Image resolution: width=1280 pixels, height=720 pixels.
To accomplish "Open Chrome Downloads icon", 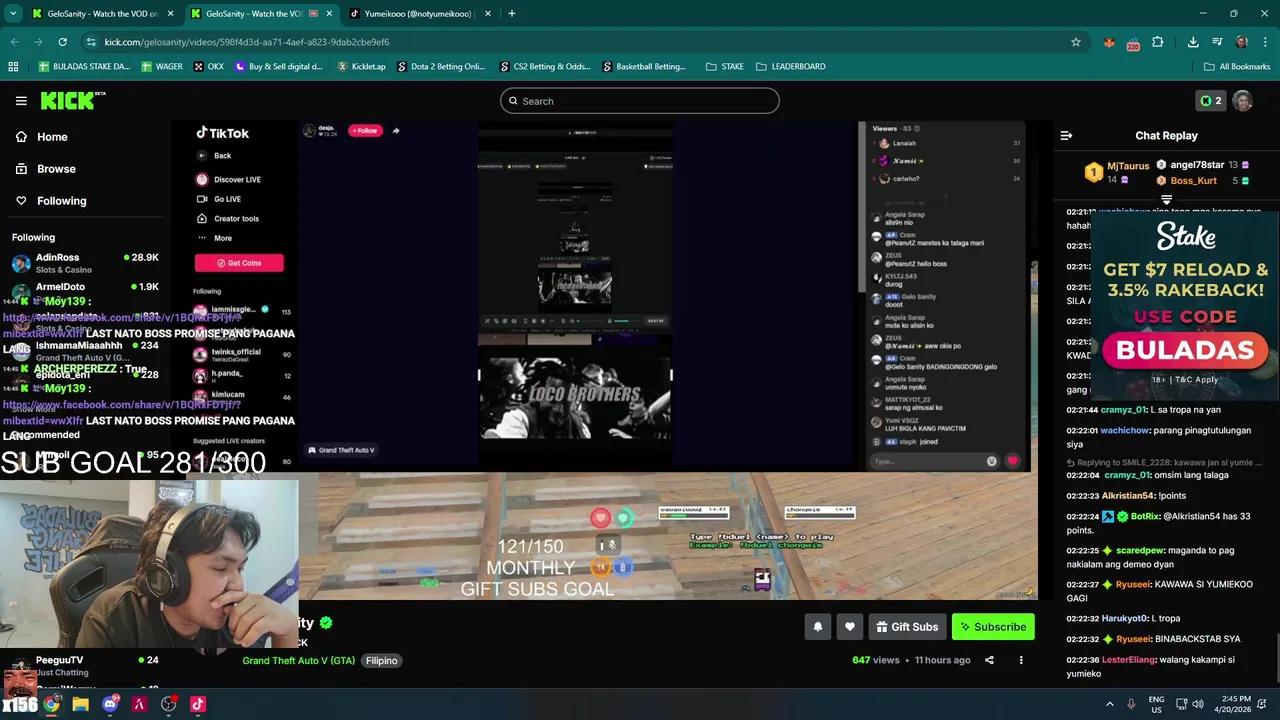I will [1193, 42].
